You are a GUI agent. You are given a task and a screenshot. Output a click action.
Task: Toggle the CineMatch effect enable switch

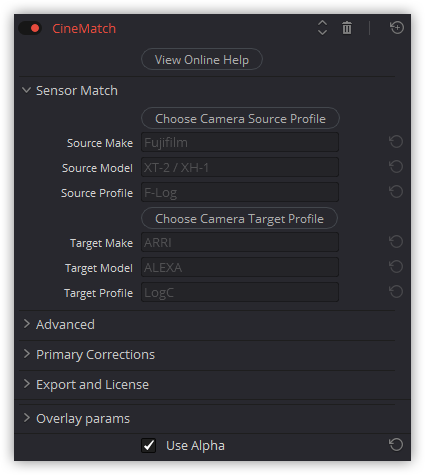pyautogui.click(x=30, y=28)
